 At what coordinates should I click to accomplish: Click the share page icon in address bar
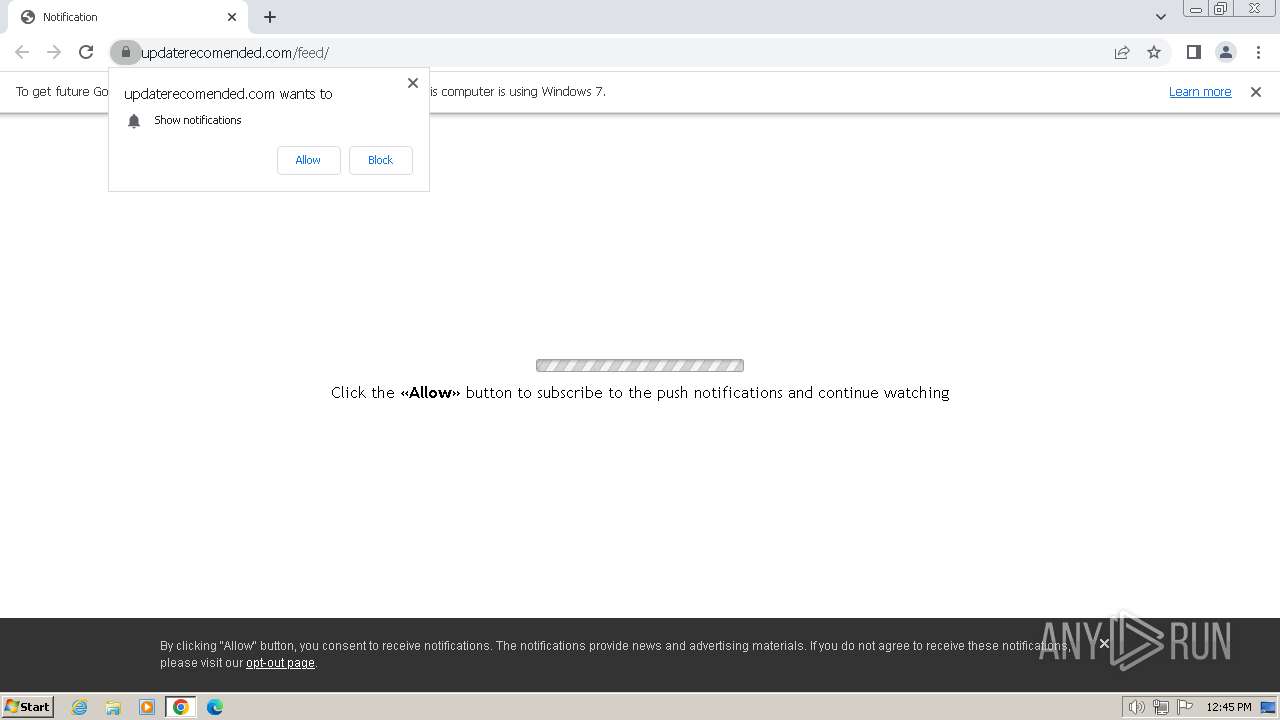click(1122, 52)
